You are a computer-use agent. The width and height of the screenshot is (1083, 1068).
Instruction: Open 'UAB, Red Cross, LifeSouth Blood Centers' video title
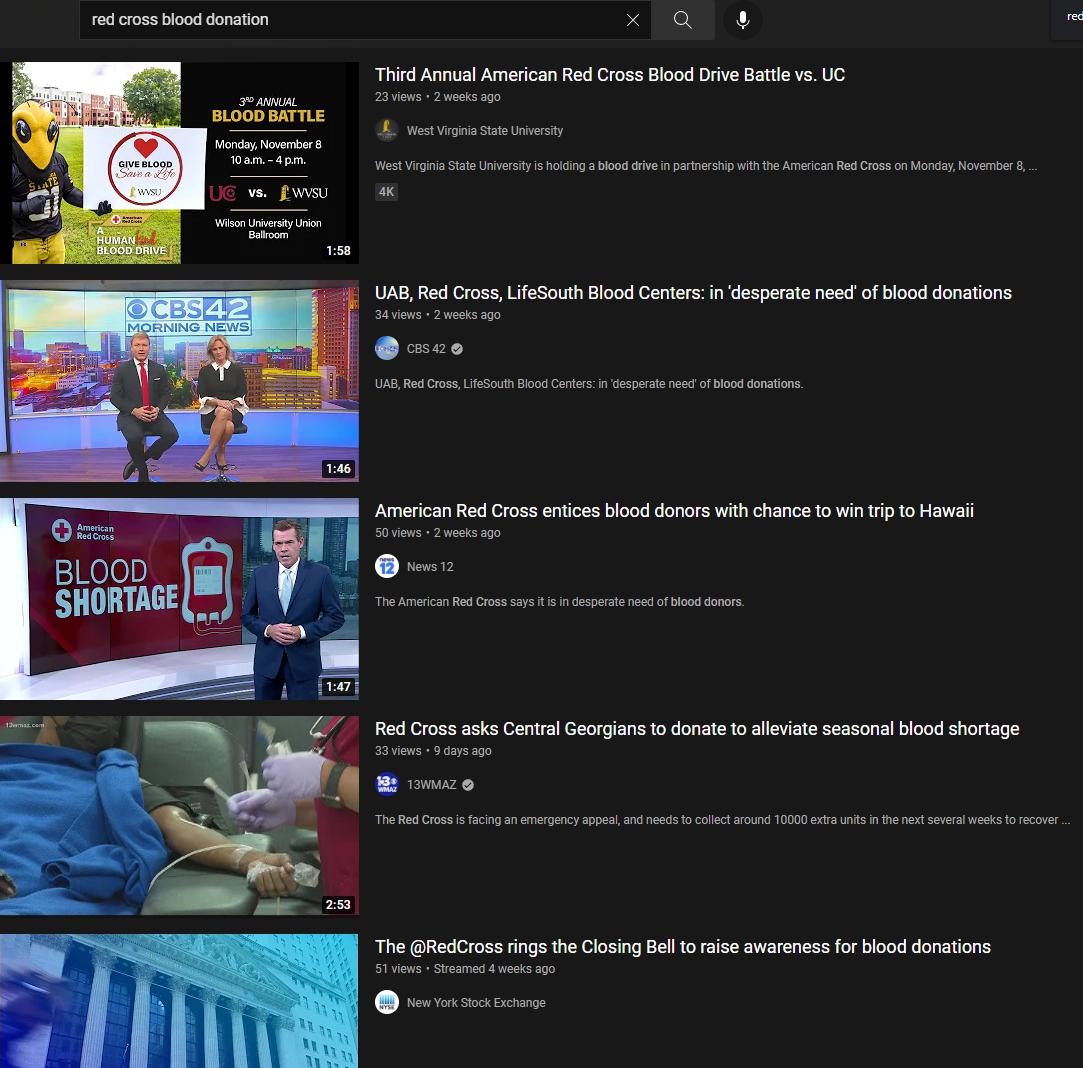click(693, 293)
